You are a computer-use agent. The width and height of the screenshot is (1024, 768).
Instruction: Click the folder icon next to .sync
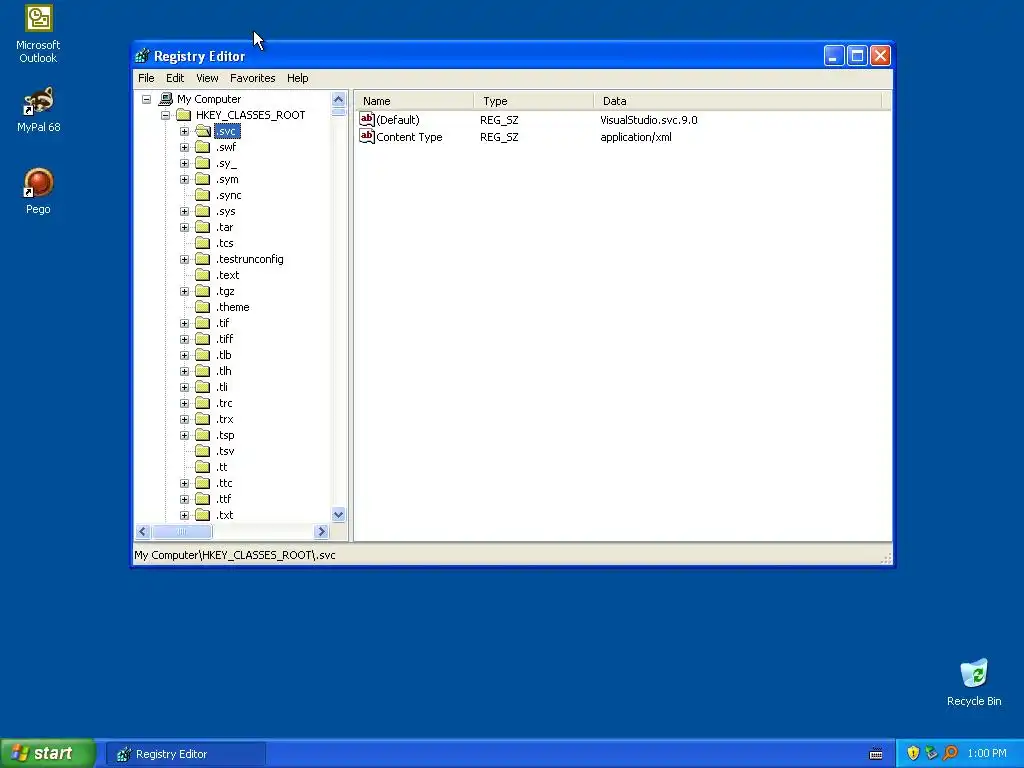point(202,195)
